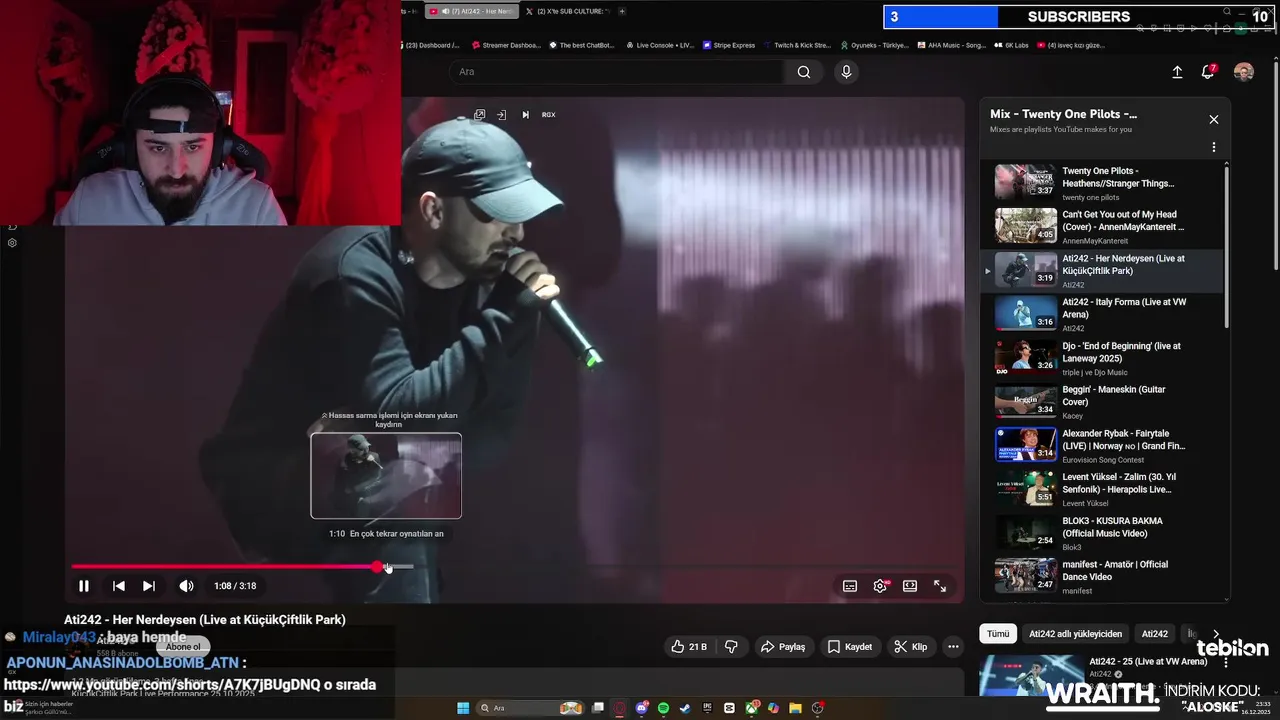Open the 6K Labs bookmark
The height and width of the screenshot is (720, 1280).
tap(1011, 45)
